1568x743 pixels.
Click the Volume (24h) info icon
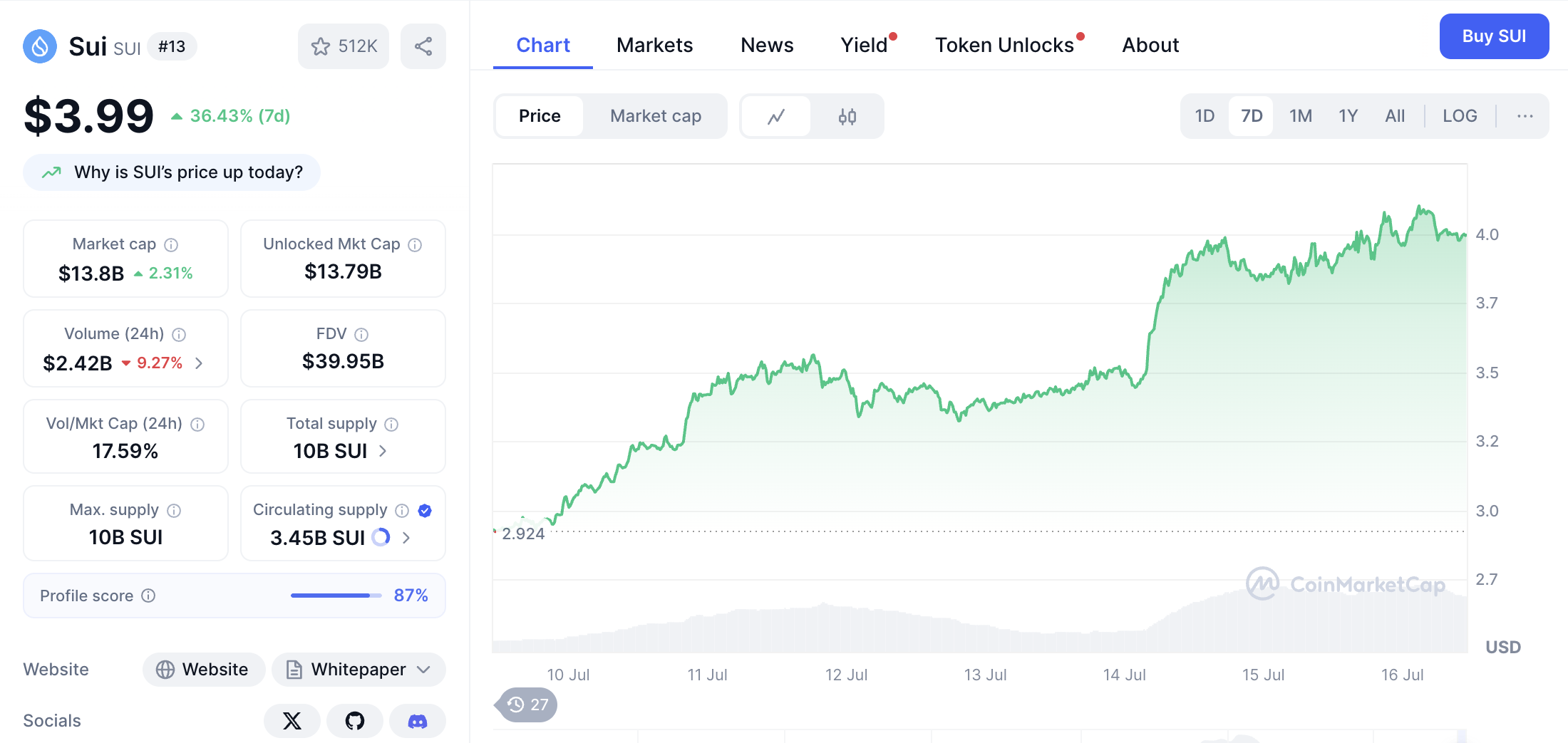click(180, 335)
